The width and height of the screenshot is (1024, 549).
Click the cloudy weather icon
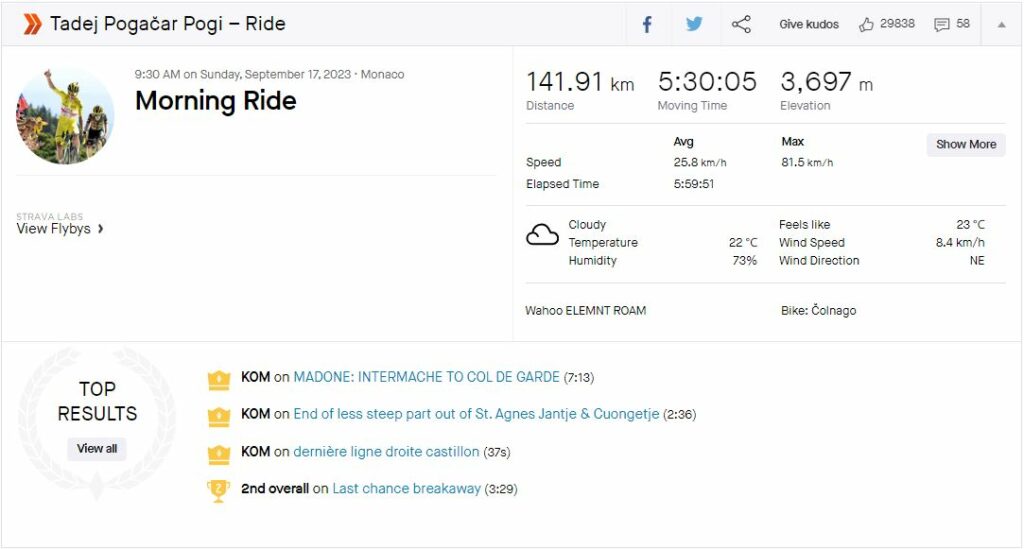click(x=542, y=234)
